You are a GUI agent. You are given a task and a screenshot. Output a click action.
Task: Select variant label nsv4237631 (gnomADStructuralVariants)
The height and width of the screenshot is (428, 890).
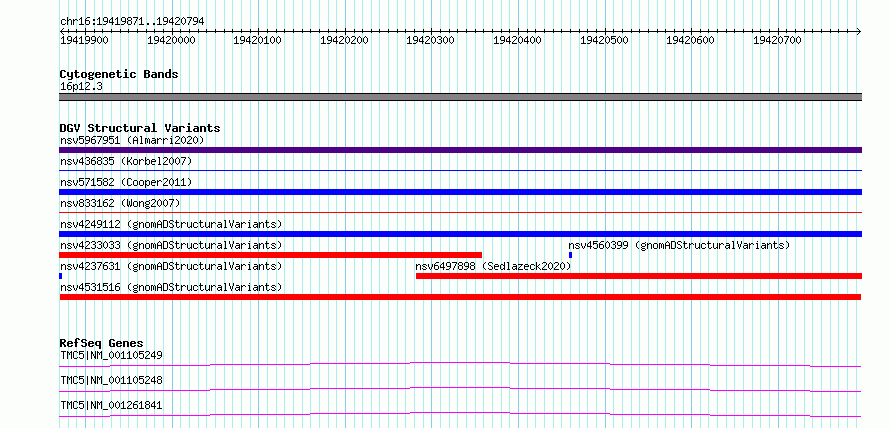[171, 266]
